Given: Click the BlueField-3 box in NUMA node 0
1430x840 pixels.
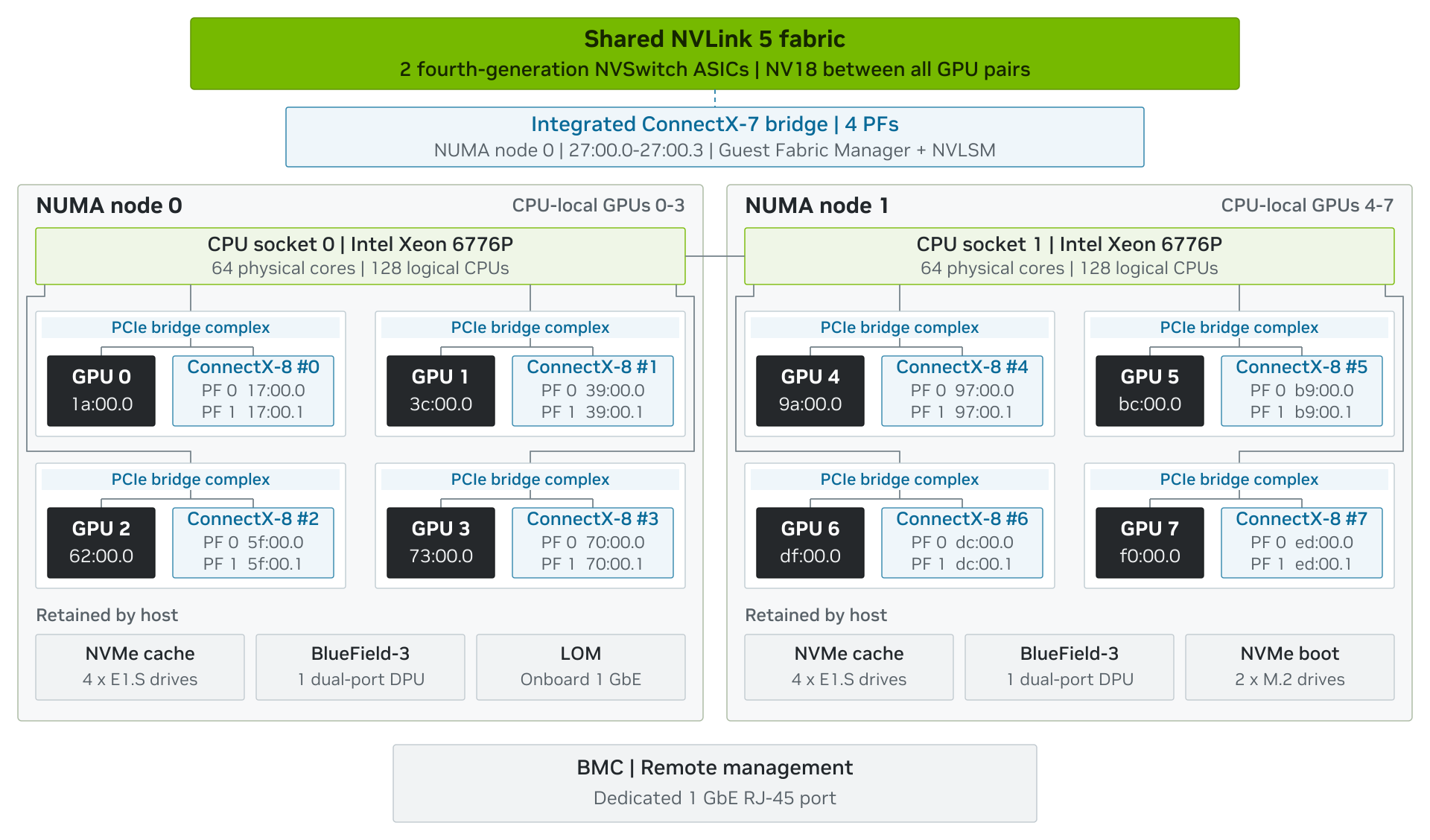Looking at the screenshot, I should coord(360,667).
